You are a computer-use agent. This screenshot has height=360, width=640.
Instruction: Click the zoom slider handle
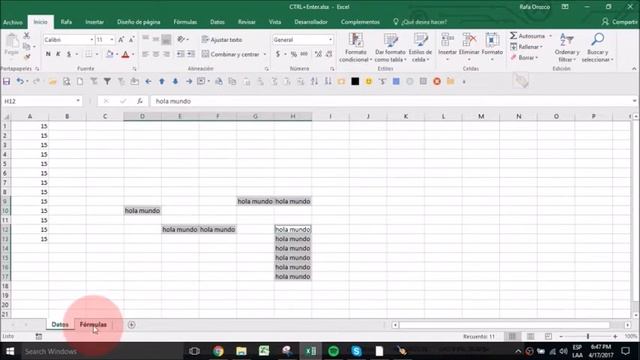pos(588,336)
